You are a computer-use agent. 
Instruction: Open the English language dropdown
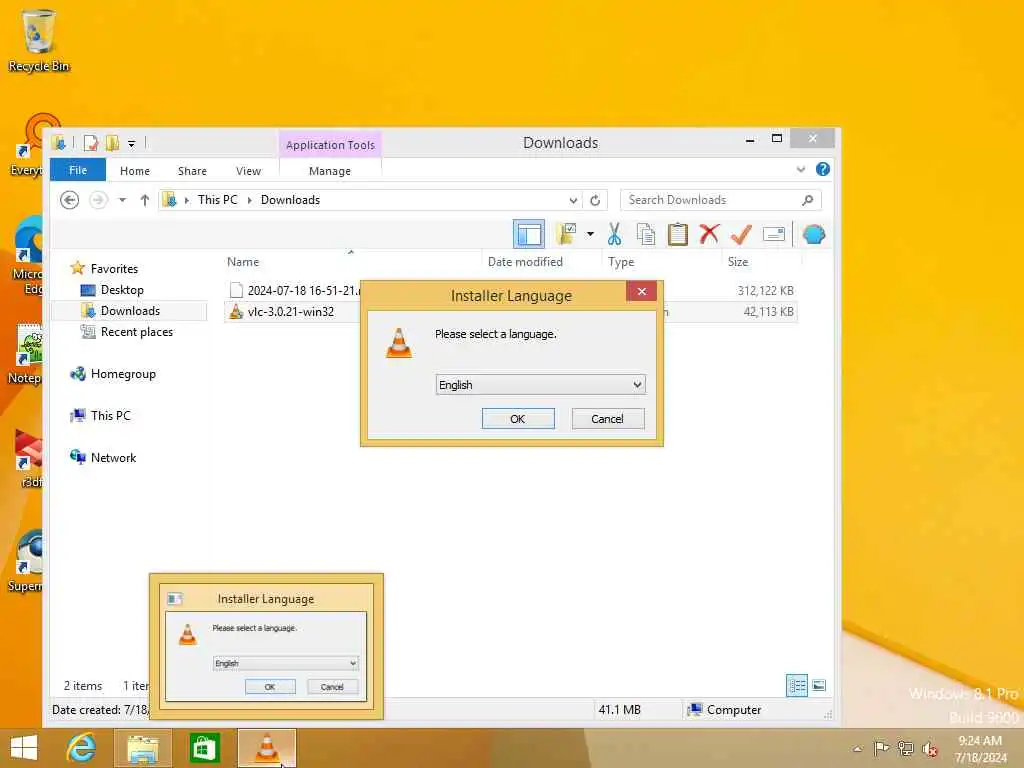point(540,385)
